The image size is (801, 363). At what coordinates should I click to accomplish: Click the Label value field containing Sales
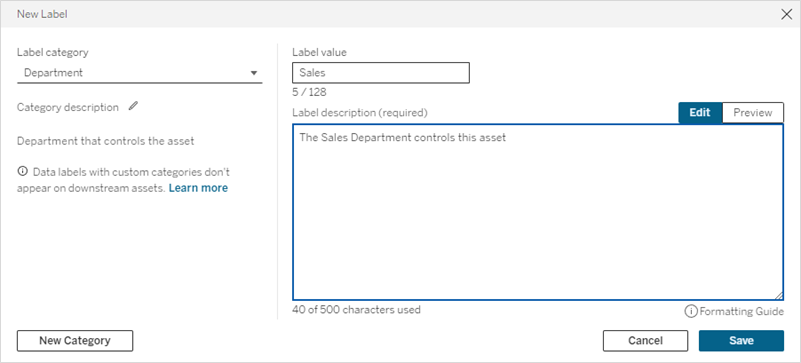[381, 73]
